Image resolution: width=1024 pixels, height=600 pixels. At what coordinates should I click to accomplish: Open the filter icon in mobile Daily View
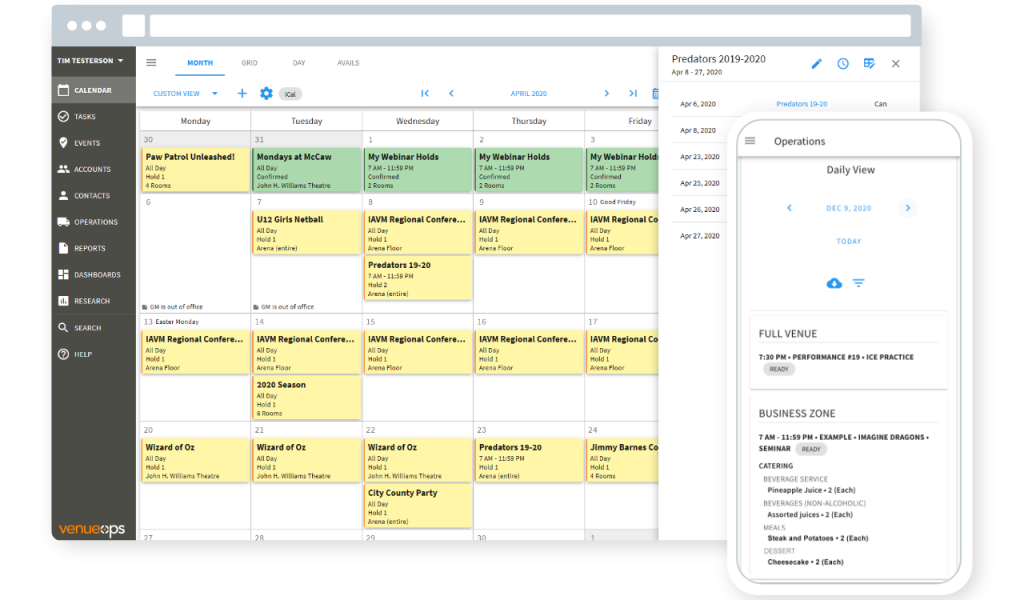tap(859, 283)
